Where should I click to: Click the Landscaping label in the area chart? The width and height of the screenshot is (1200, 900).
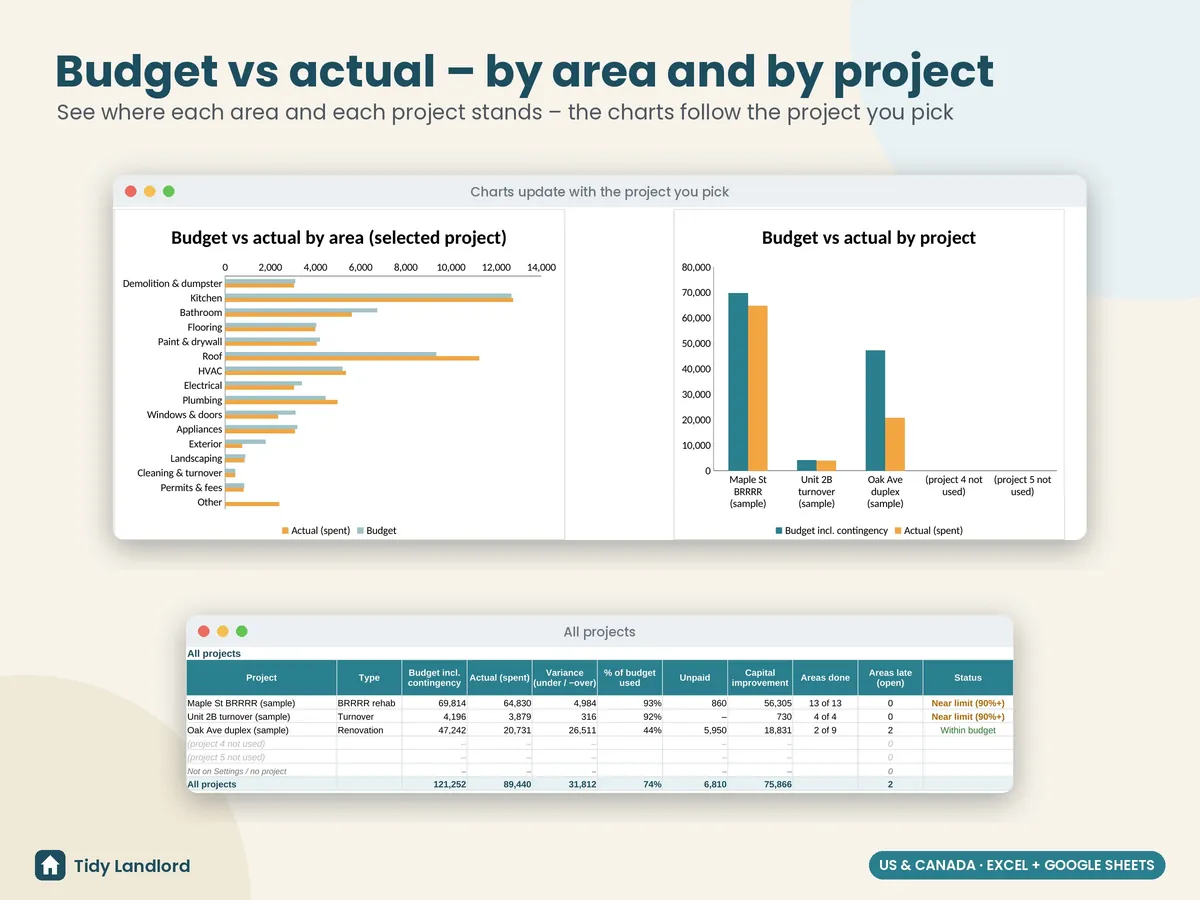[x=196, y=458]
